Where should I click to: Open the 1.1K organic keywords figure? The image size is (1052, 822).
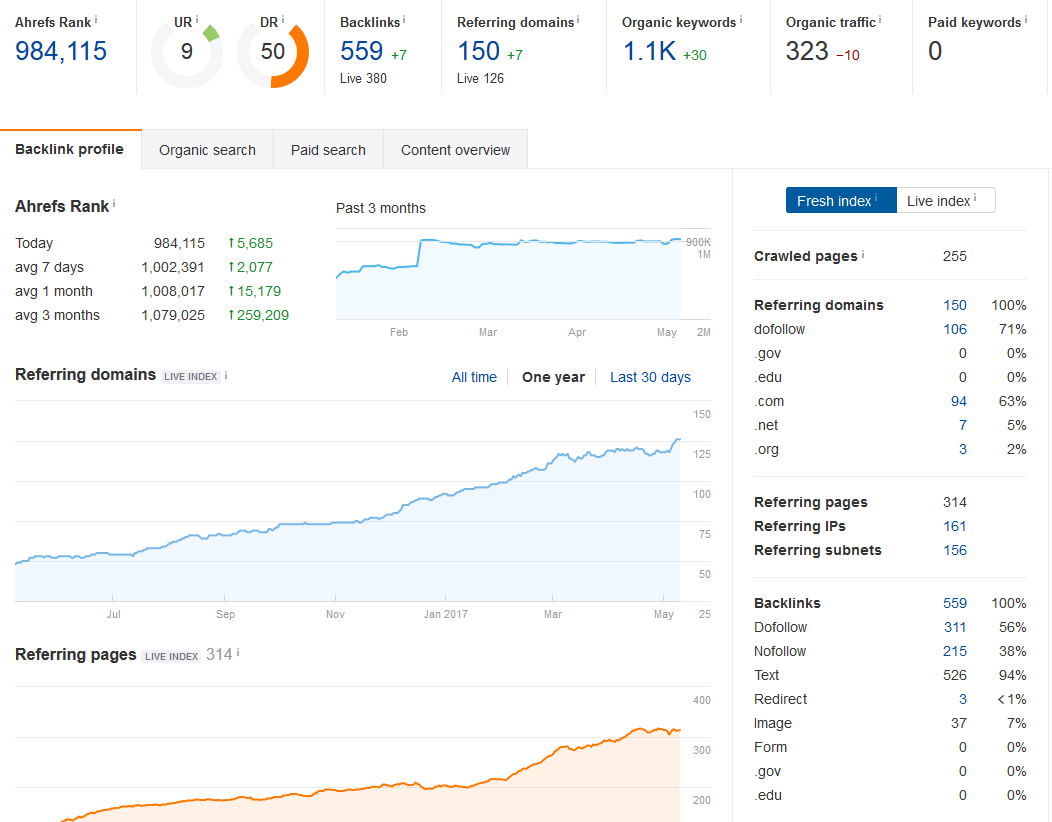click(649, 51)
